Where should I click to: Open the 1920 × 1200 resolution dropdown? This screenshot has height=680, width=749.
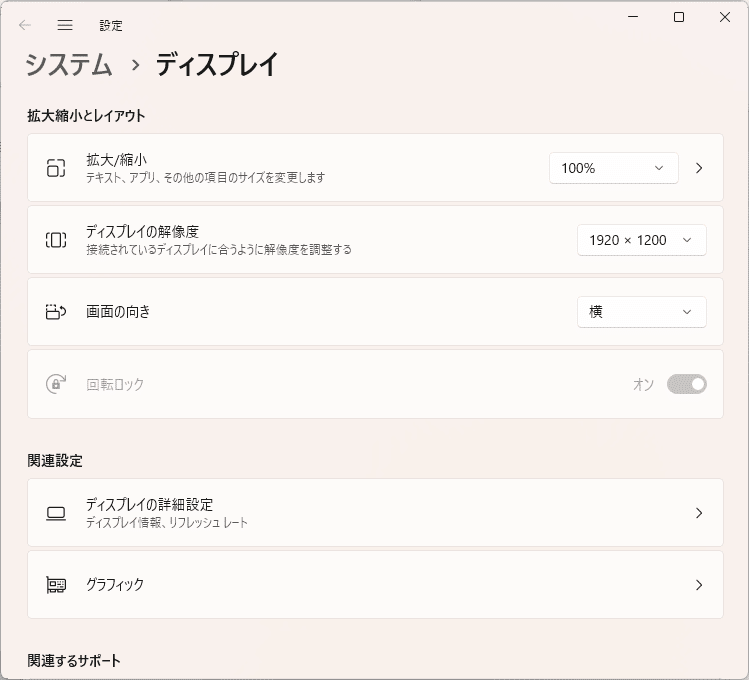[x=642, y=240]
